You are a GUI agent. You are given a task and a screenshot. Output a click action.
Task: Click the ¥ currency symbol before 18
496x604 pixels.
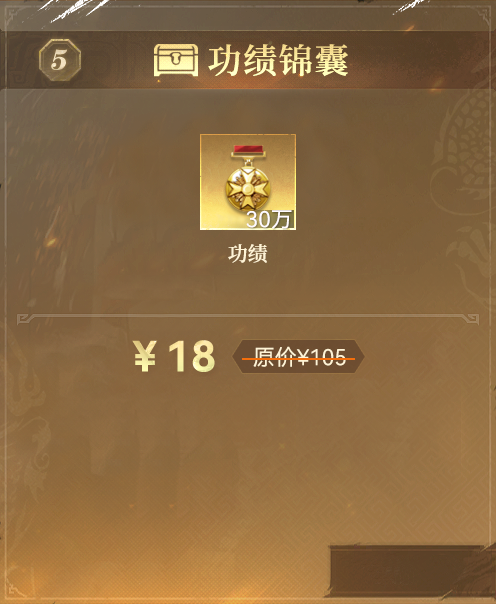click(x=145, y=356)
